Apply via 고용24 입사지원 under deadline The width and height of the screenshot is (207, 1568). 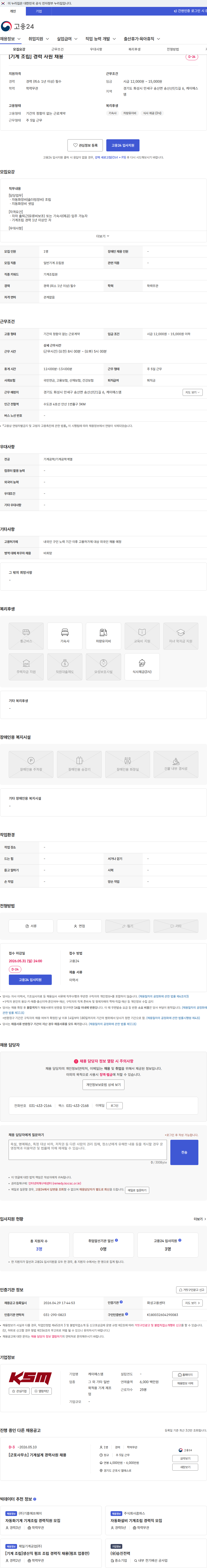pyautogui.click(x=30, y=980)
